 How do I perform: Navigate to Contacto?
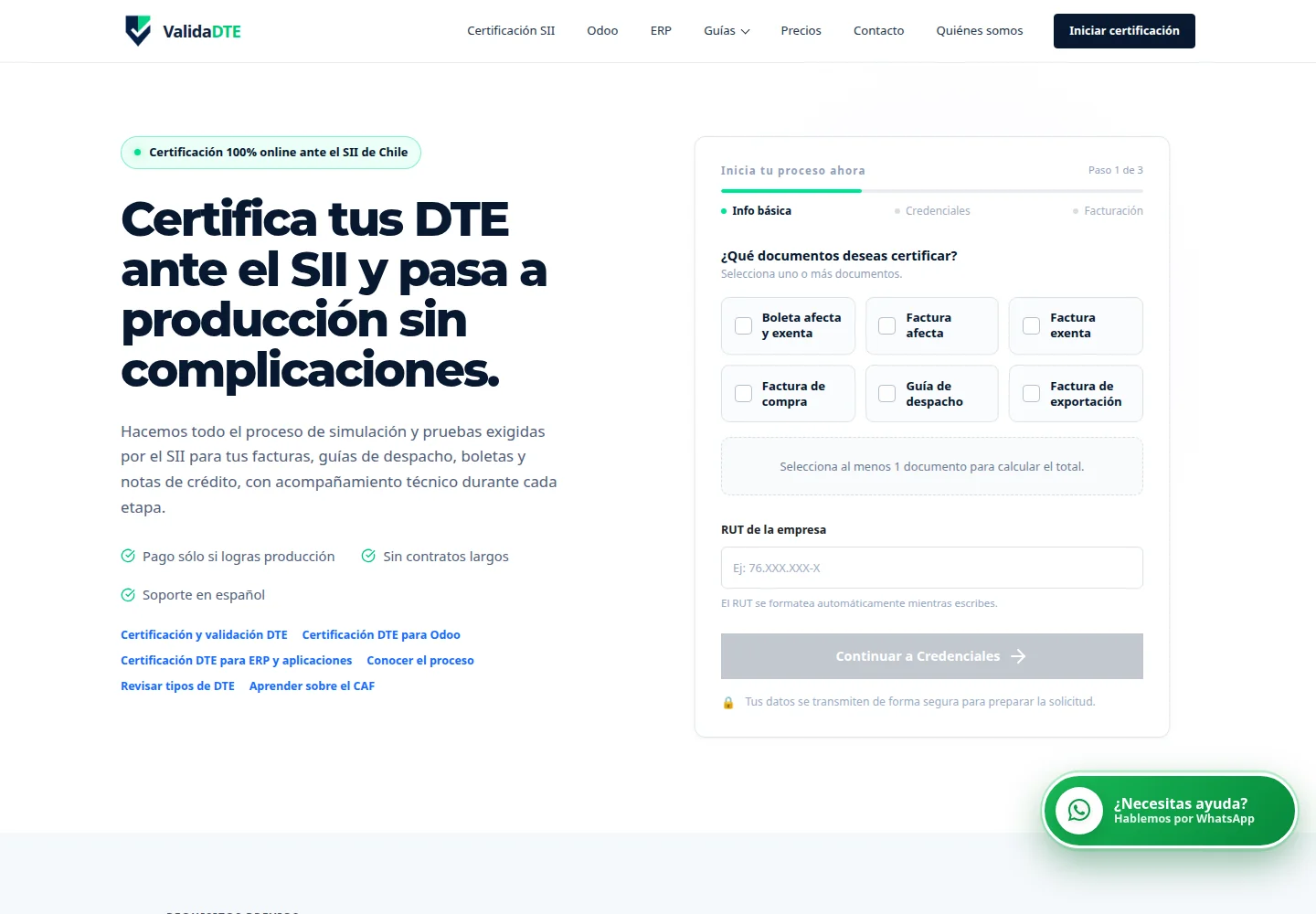(878, 31)
